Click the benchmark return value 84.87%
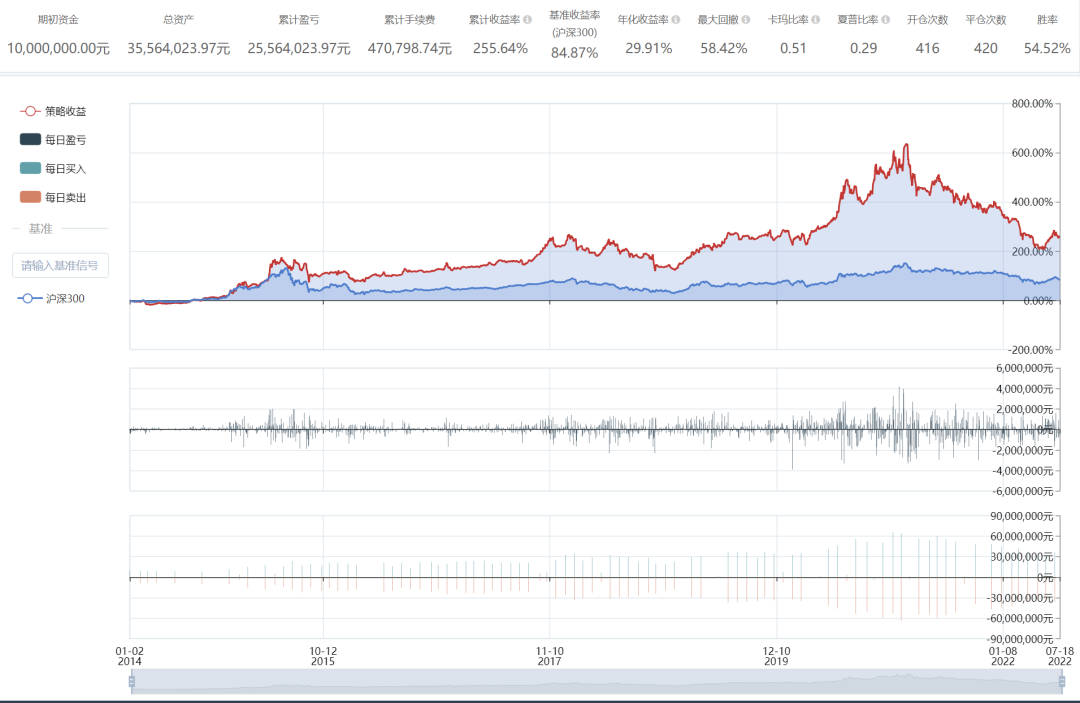 click(574, 52)
